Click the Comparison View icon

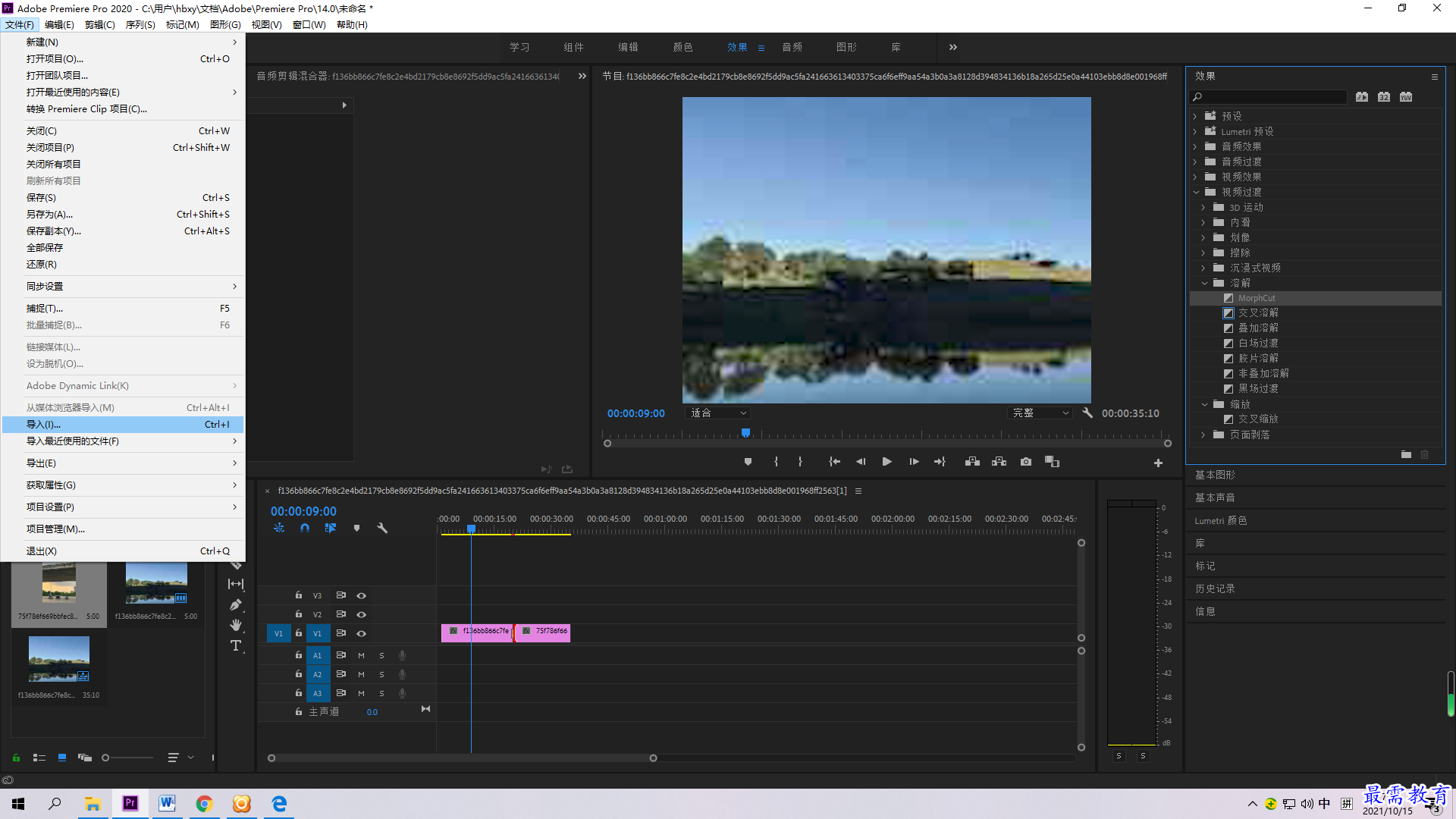coord(1052,462)
